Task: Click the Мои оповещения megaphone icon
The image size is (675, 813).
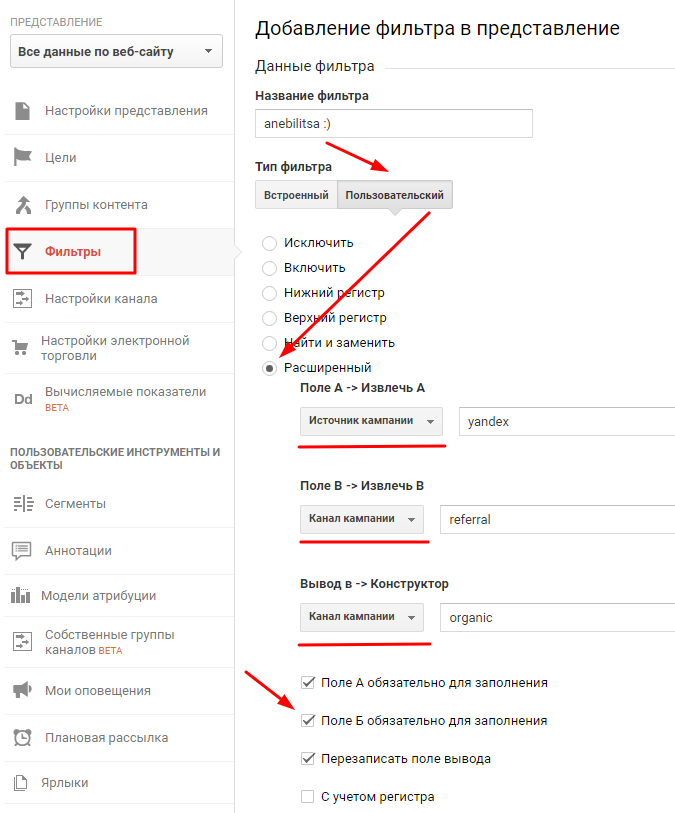Action: pyautogui.click(x=22, y=690)
